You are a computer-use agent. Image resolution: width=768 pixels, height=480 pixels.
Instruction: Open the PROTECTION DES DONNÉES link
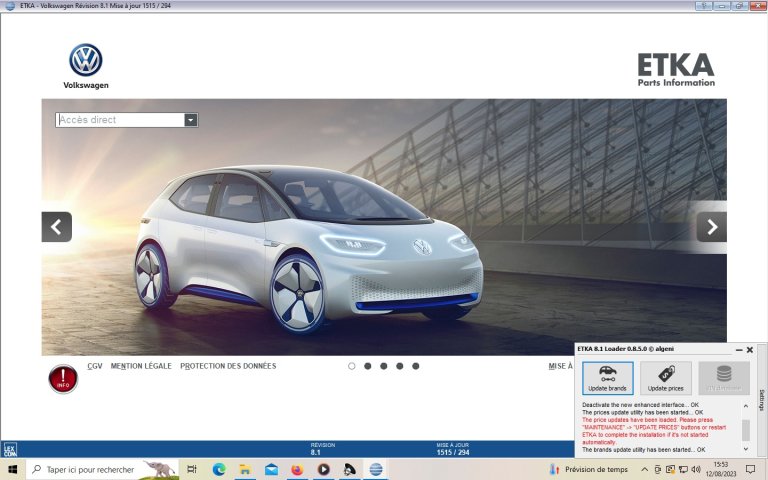(x=228, y=366)
